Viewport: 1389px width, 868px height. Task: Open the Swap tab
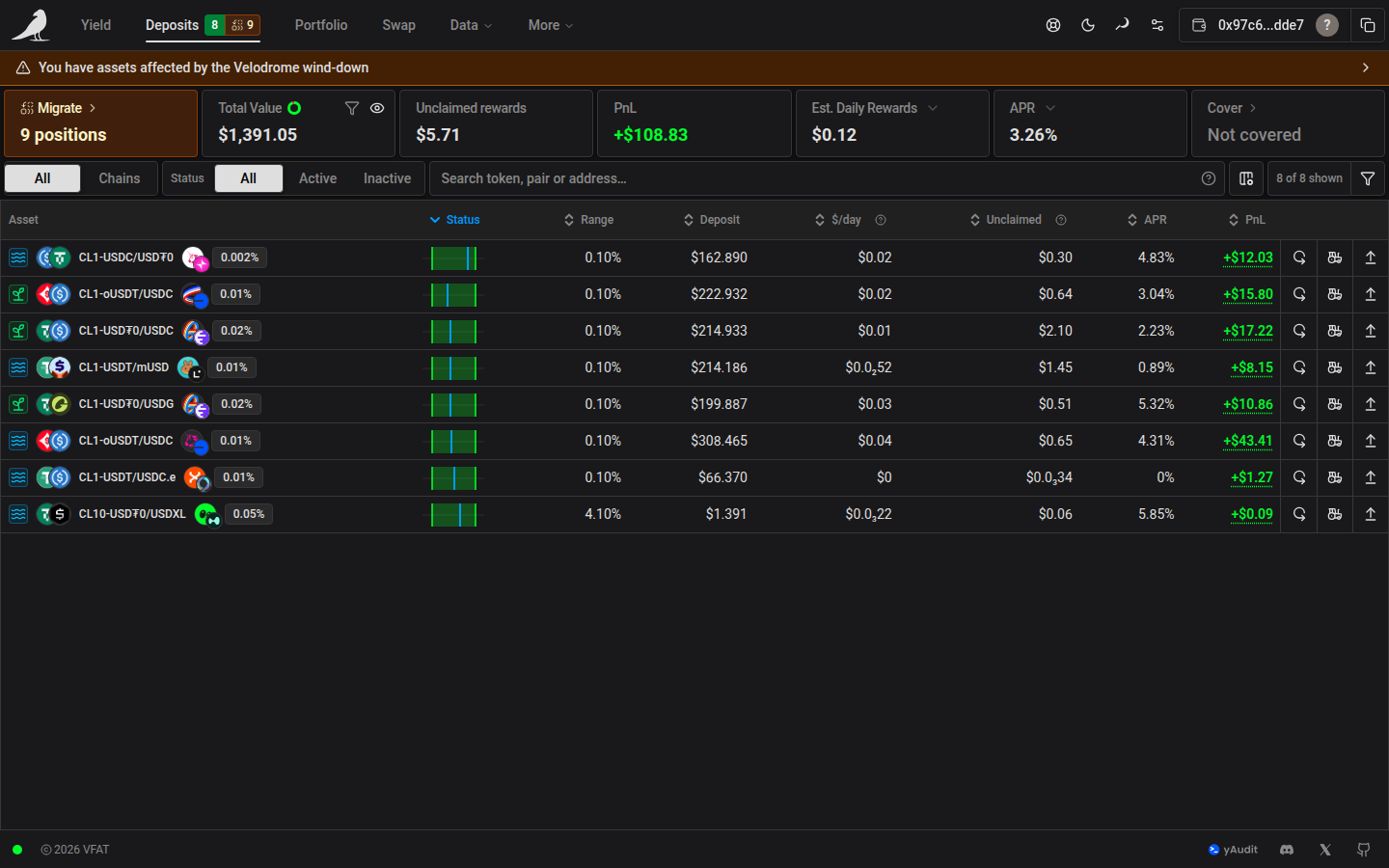pyautogui.click(x=398, y=25)
